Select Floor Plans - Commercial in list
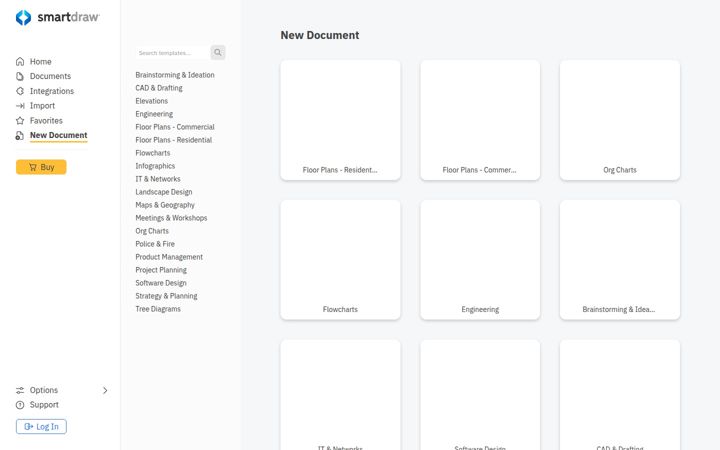 coord(175,127)
